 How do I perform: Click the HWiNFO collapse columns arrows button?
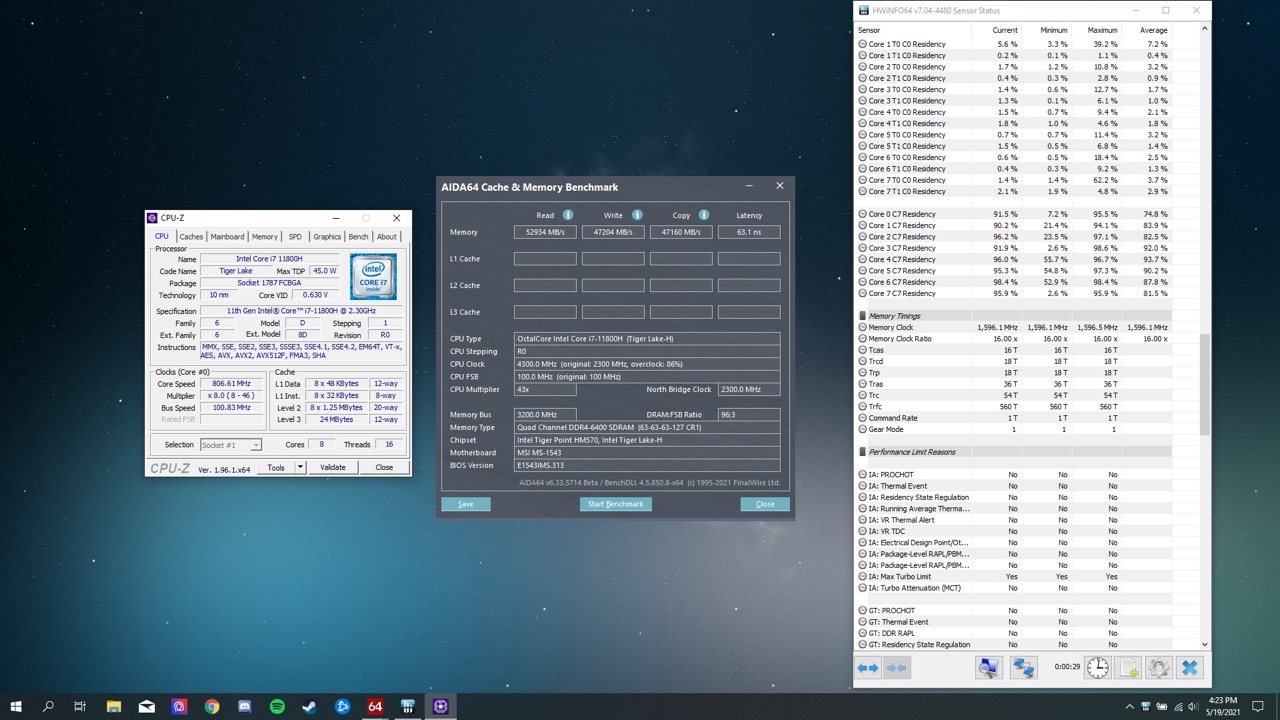[x=897, y=668]
